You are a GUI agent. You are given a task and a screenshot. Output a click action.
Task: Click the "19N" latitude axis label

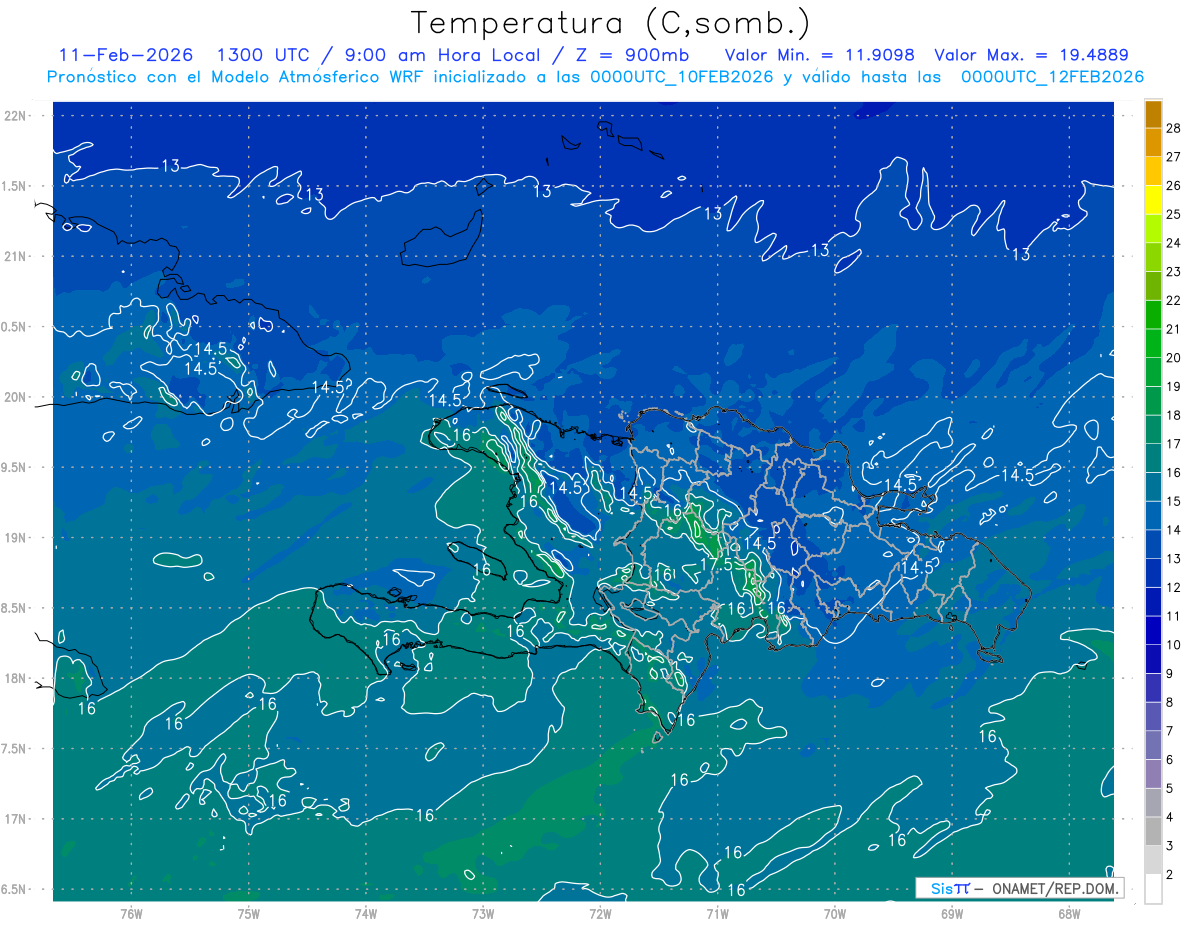pos(16,538)
